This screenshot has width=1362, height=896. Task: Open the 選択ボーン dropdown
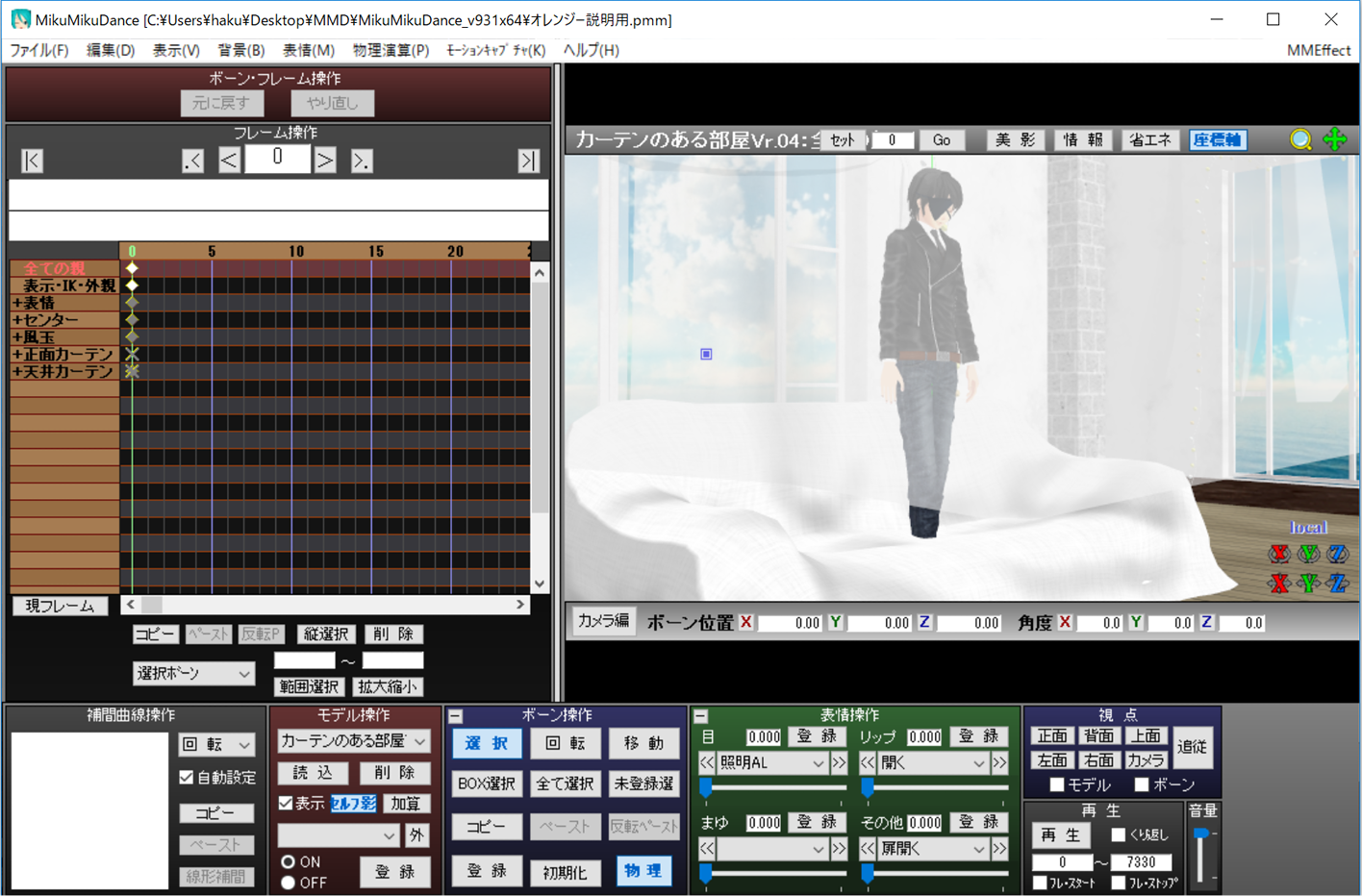tap(192, 674)
